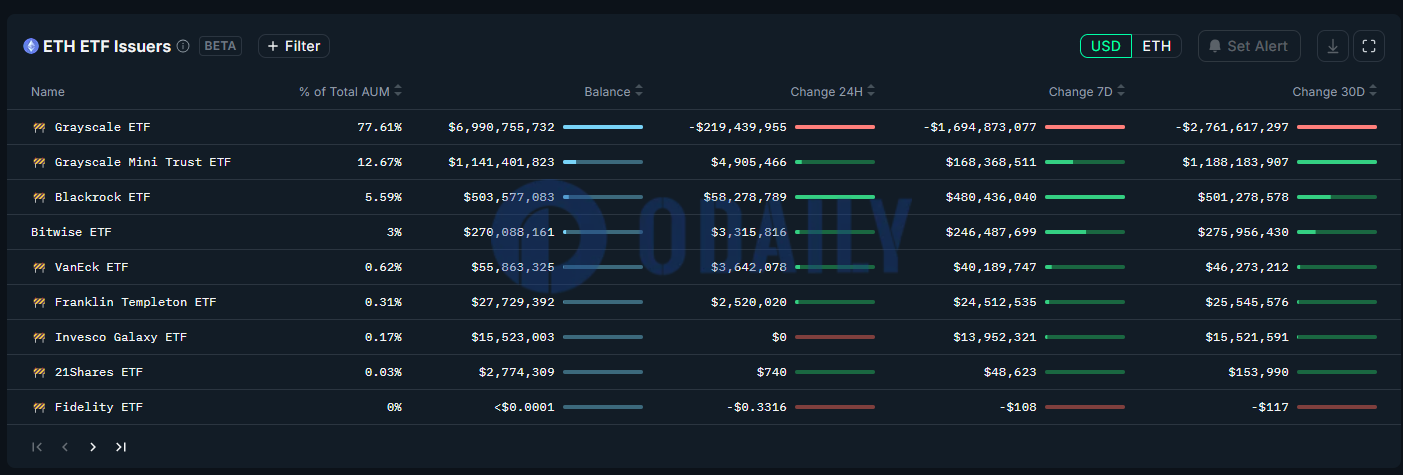Click the balance $1,141,401,823
This screenshot has height=475, width=1403.
click(502, 162)
